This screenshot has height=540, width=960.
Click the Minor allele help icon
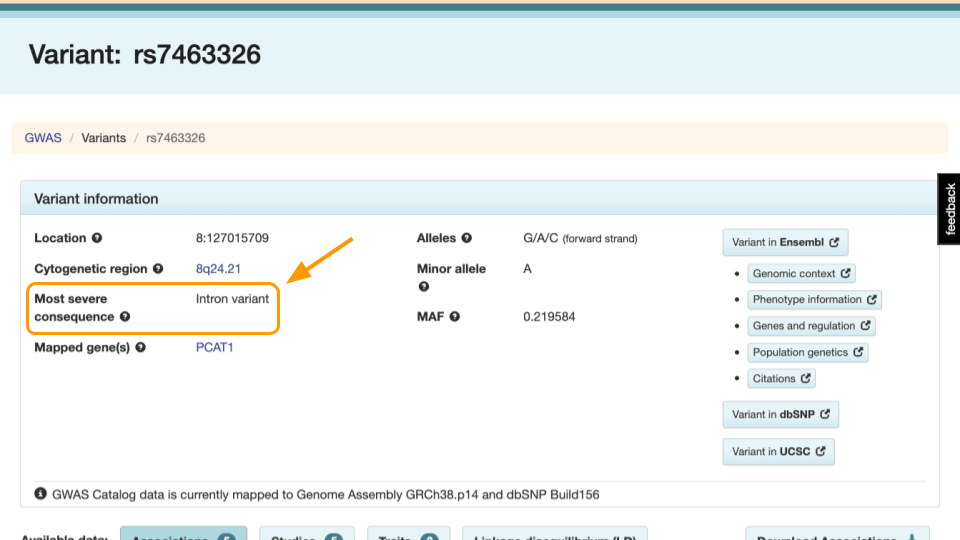click(424, 287)
